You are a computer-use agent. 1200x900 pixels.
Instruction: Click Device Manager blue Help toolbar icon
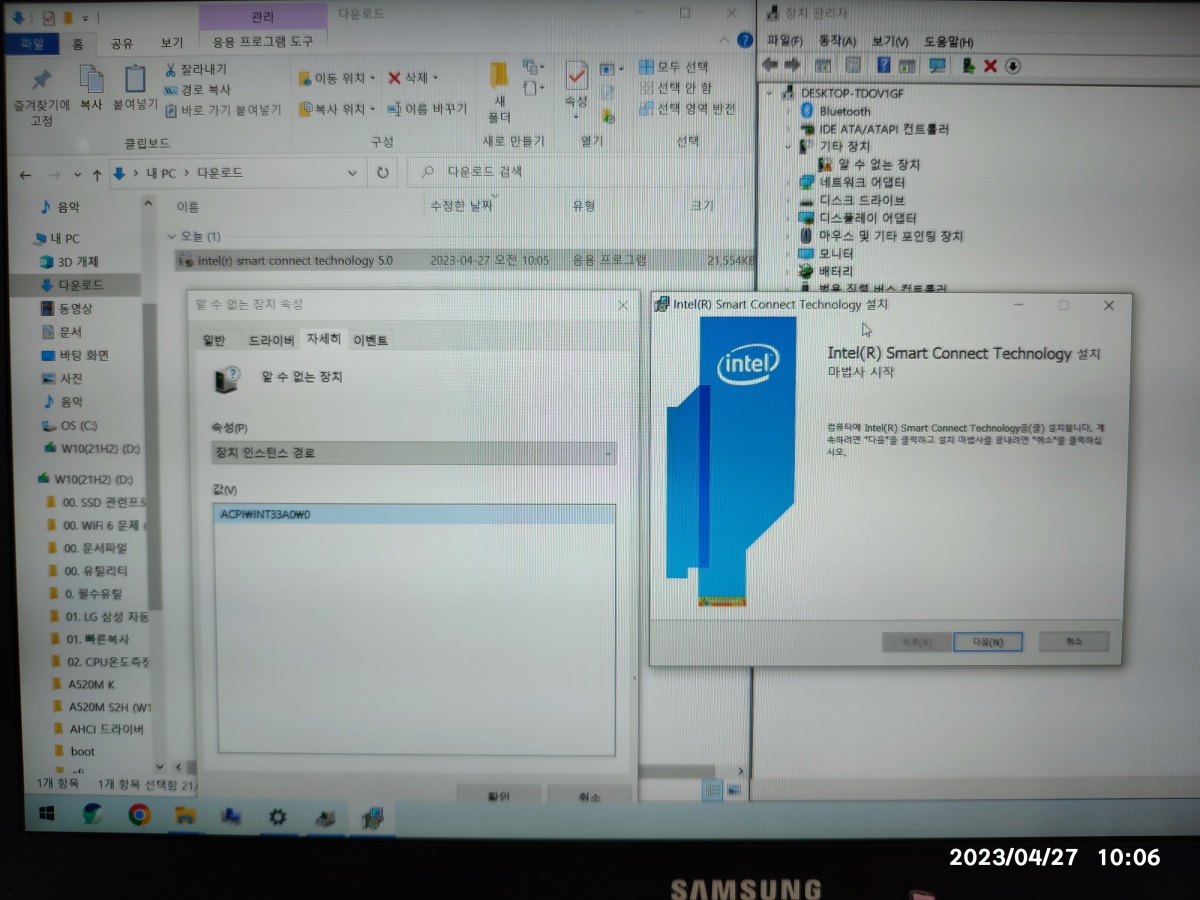883,65
